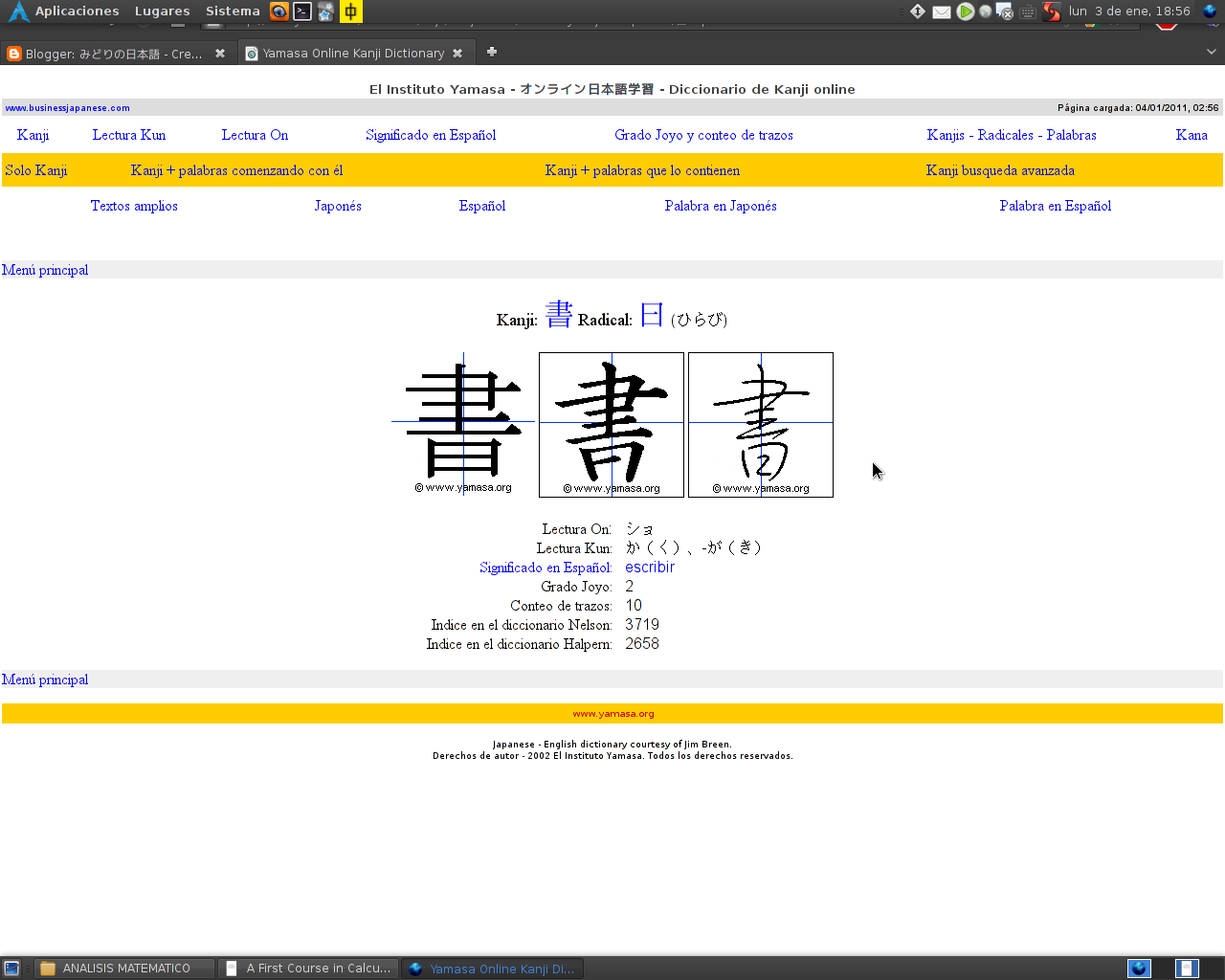1225x980 pixels.
Task: Click the blue star launcher icon
Action: 325,11
